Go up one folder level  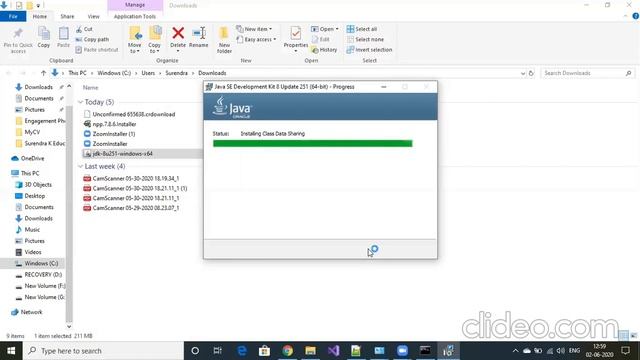(x=43, y=73)
